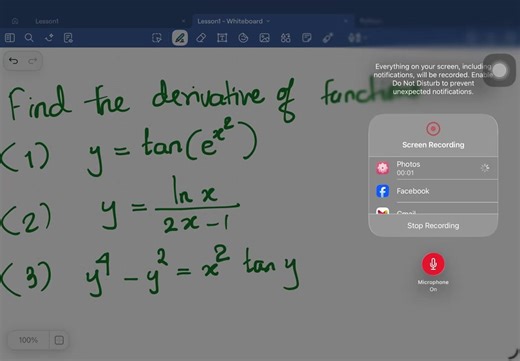Click the Facebook app icon in list
The width and height of the screenshot is (520, 361).
tap(382, 191)
